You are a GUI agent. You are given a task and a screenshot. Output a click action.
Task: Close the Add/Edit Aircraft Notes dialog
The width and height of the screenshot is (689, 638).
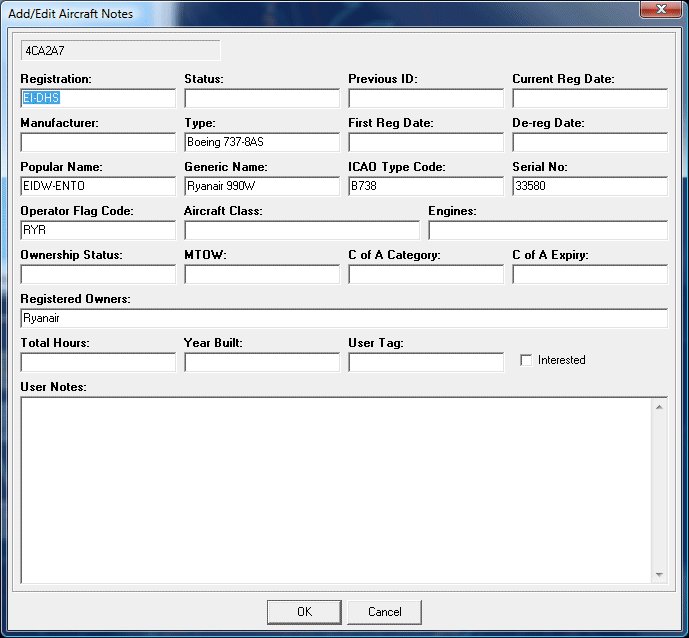coord(659,10)
